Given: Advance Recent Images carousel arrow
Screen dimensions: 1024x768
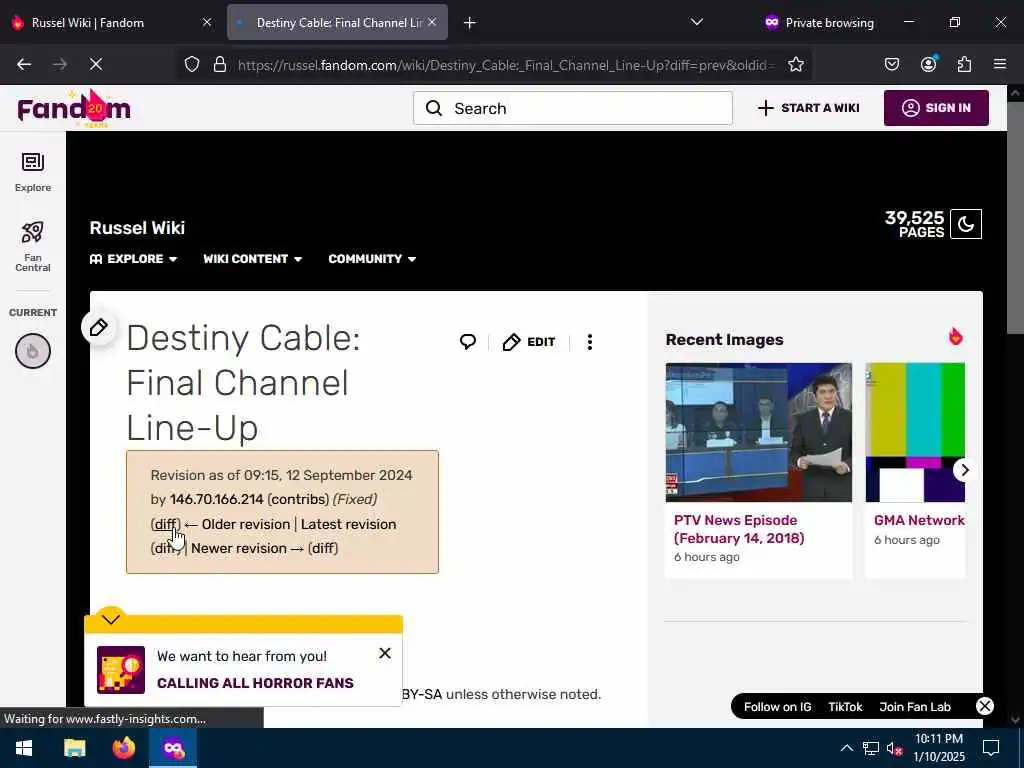Looking at the screenshot, I should coord(965,470).
